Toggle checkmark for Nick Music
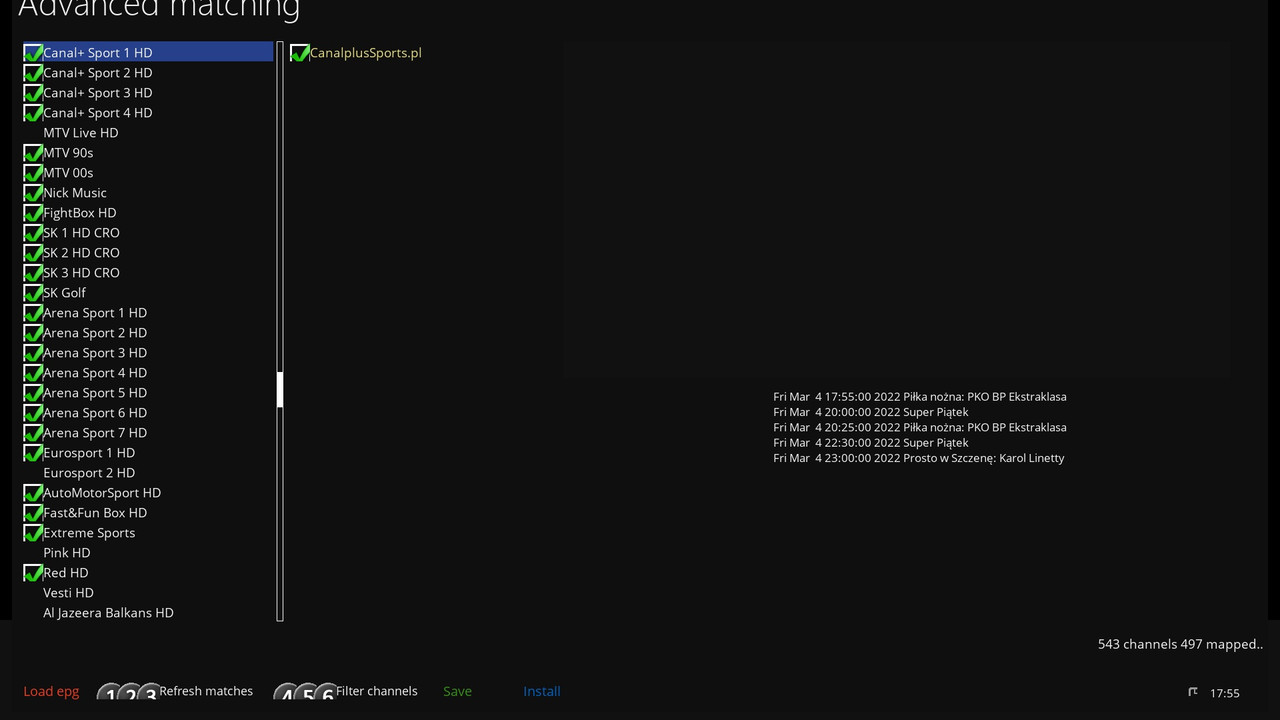 [x=33, y=192]
